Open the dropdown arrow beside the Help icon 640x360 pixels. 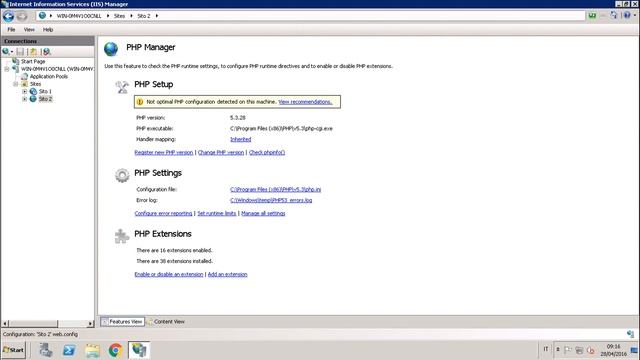tap(635, 16)
